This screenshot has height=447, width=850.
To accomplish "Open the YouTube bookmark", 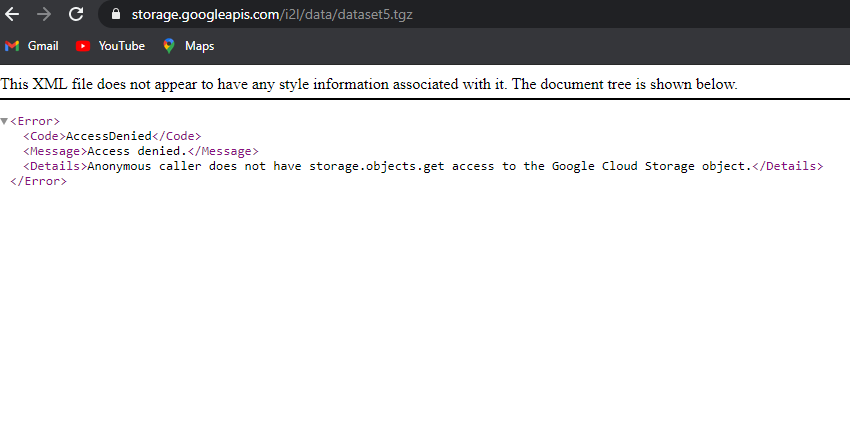I will (x=110, y=46).
